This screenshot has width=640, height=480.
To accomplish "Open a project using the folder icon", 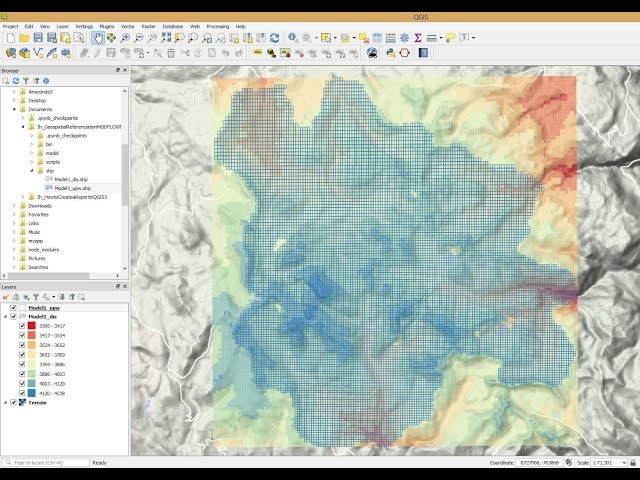I will [24, 38].
